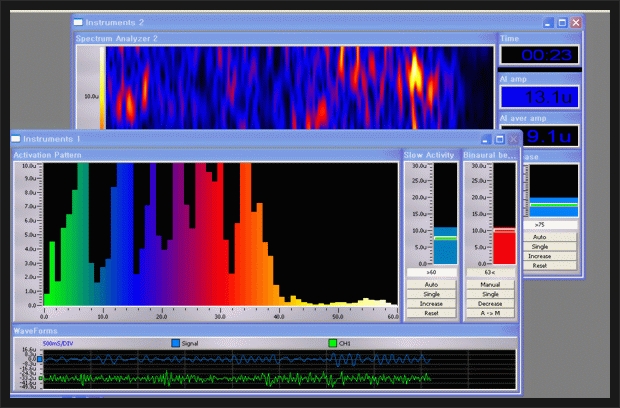The width and height of the screenshot is (620, 408).
Task: Click the Binaural beat red level meter
Action: 505,213
